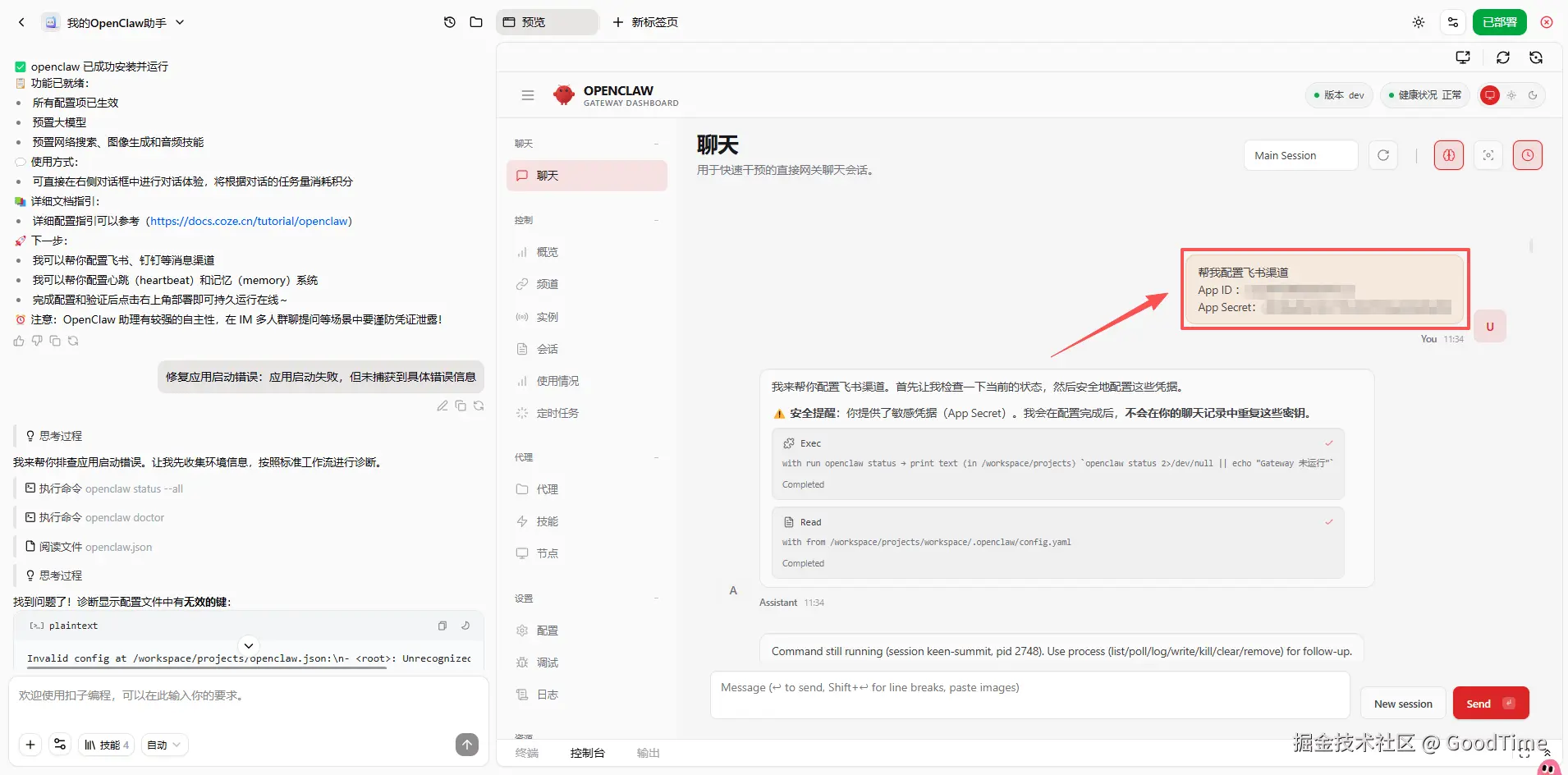Open the Main Session dropdown
The height and width of the screenshot is (775, 1568).
click(1301, 155)
